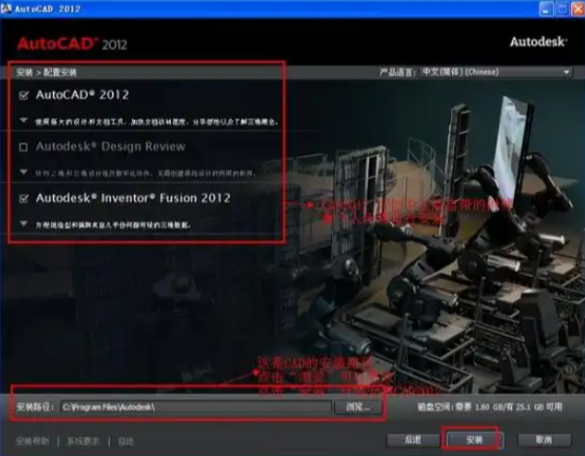The height and width of the screenshot is (456, 585).
Task: Open the product language dropdown
Action: coord(496,72)
